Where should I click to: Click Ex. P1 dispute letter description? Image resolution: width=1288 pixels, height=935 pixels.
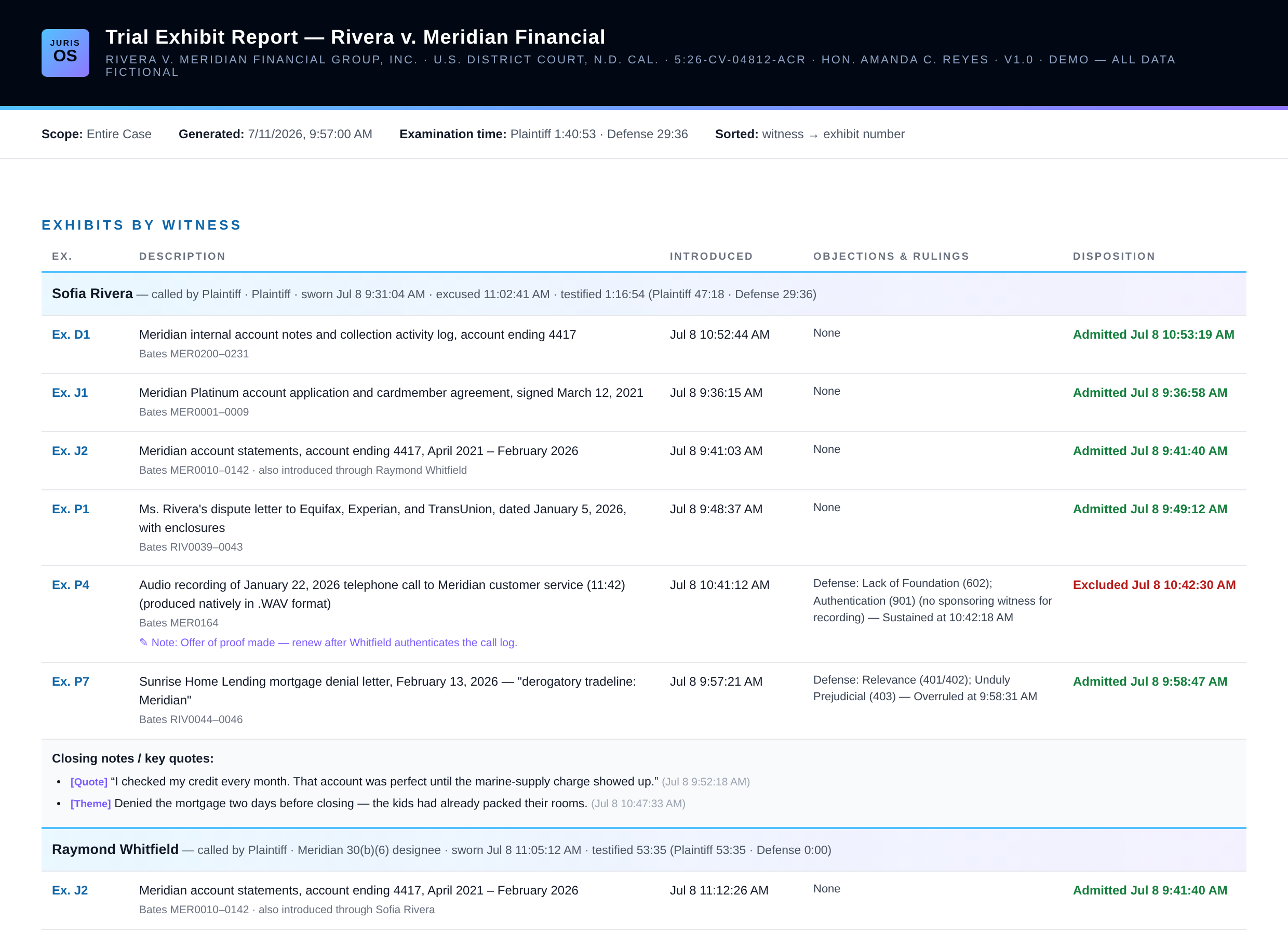click(x=383, y=518)
